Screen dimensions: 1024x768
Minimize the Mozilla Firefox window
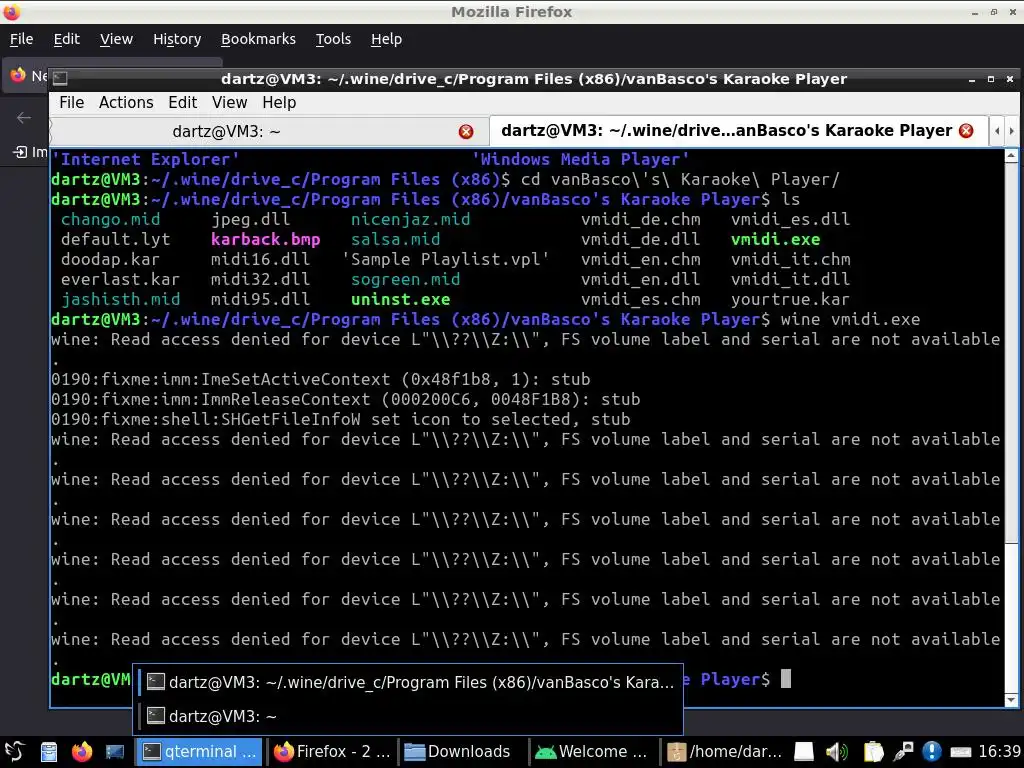point(975,12)
